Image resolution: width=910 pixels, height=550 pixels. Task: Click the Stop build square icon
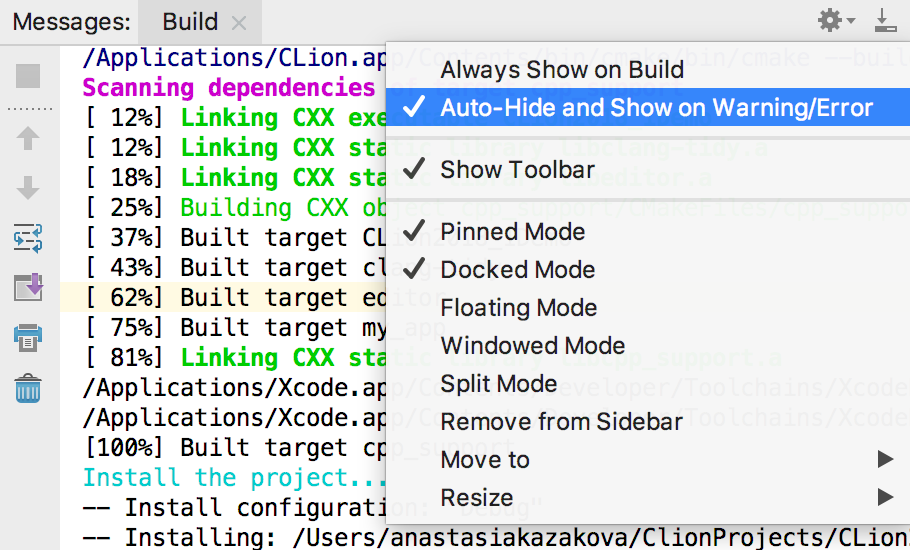28,76
